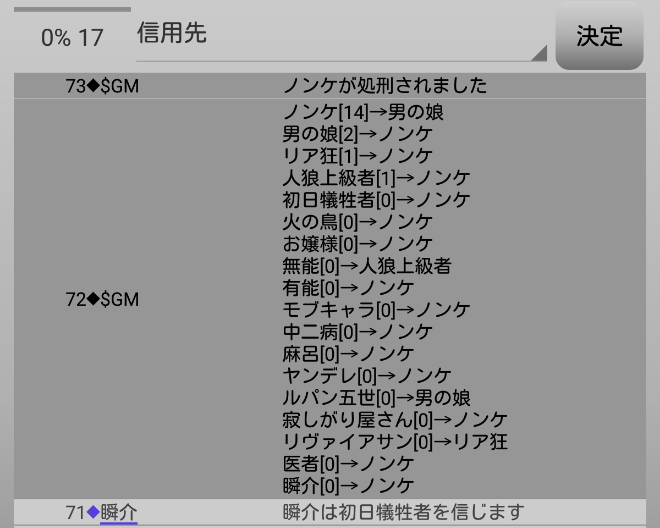Click the vote line 無能[0]→人狼上級者
This screenshot has width=660, height=528.
click(367, 266)
